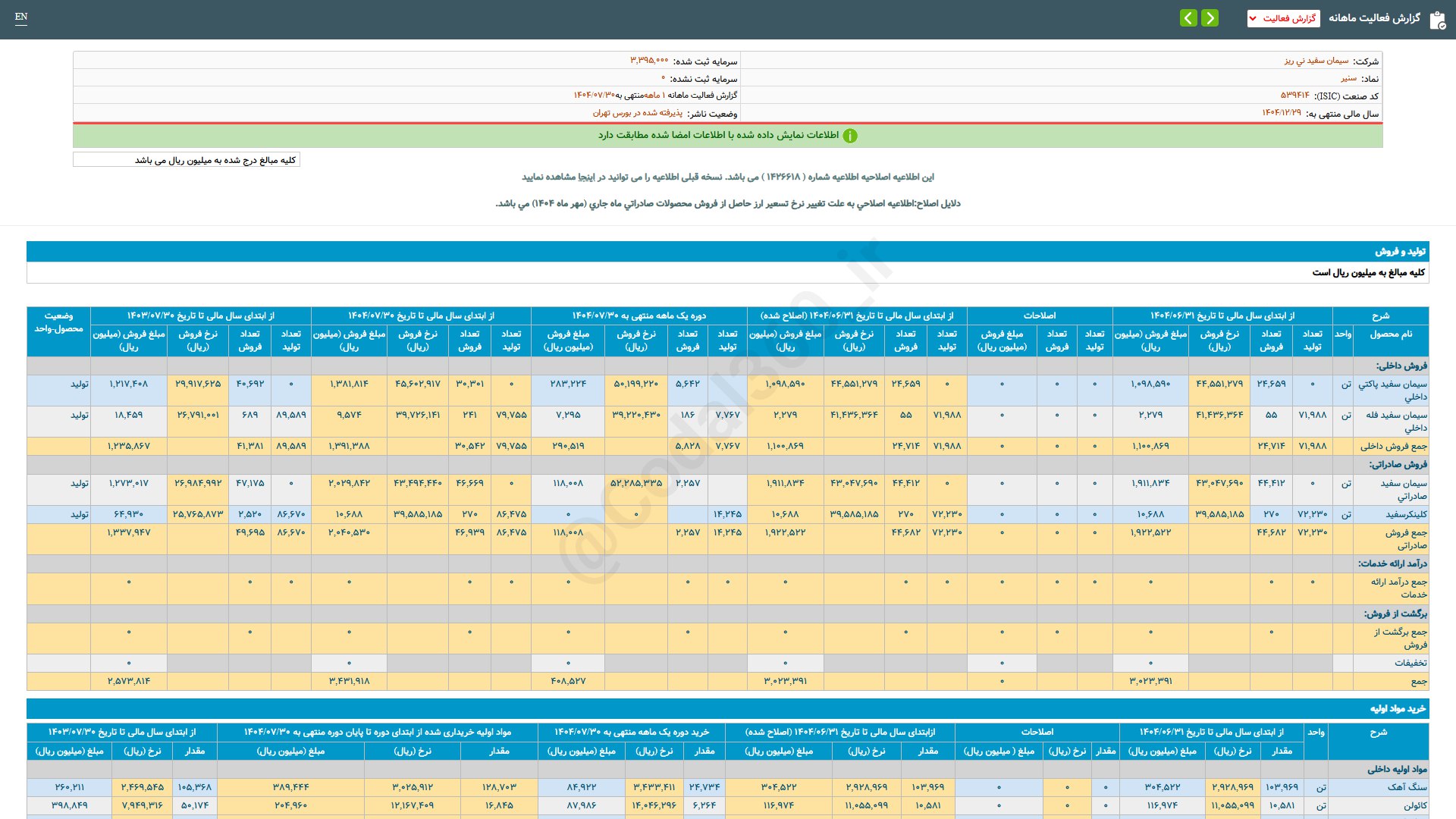
Task: Click the خرید مواد اولیه section header
Action: [x=1398, y=709]
